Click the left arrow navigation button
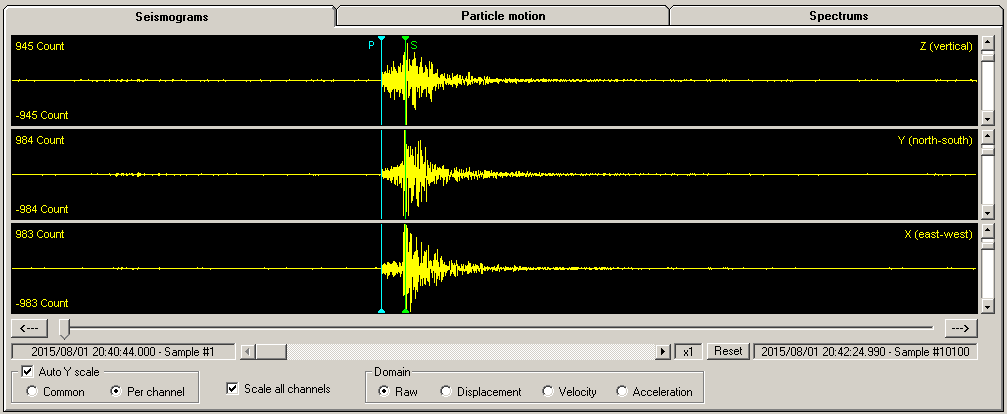1007x414 pixels. [x=30, y=329]
